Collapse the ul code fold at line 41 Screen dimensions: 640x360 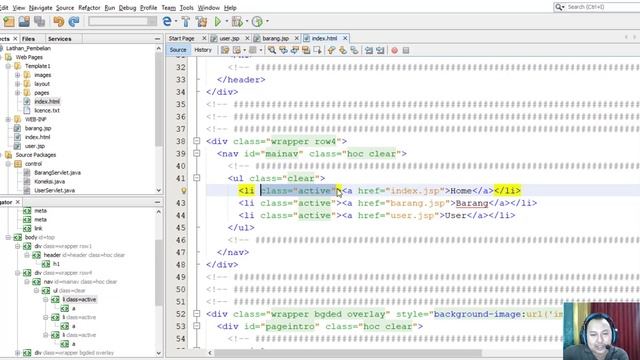tap(196, 178)
